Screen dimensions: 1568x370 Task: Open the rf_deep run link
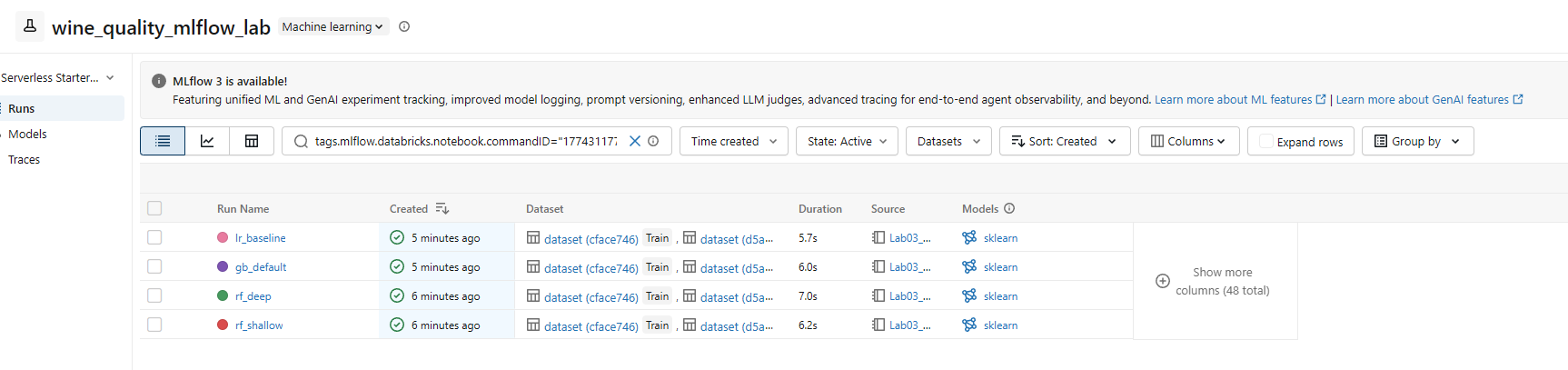[x=253, y=296]
